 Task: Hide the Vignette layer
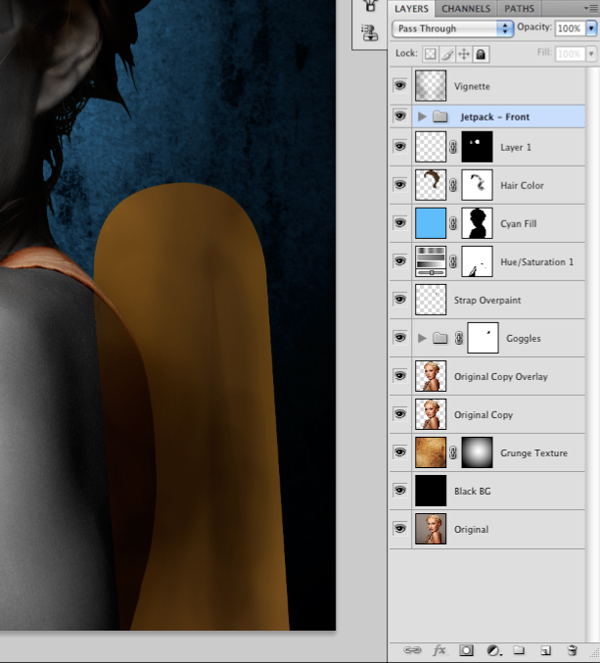(400, 86)
